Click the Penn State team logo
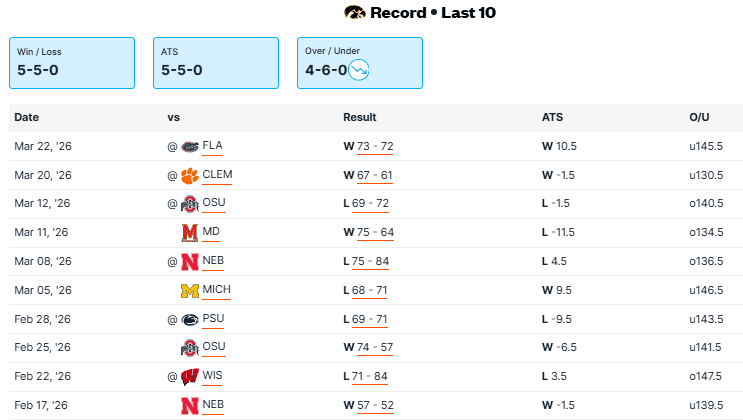Viewport: 743px width, 420px height. (x=190, y=320)
